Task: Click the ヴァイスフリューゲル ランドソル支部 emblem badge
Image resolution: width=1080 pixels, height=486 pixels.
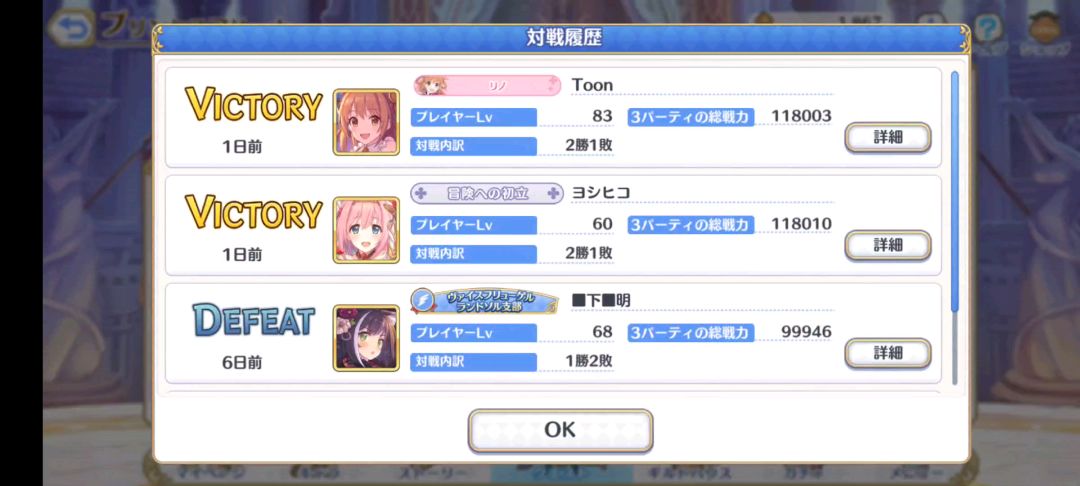Action: [485, 301]
